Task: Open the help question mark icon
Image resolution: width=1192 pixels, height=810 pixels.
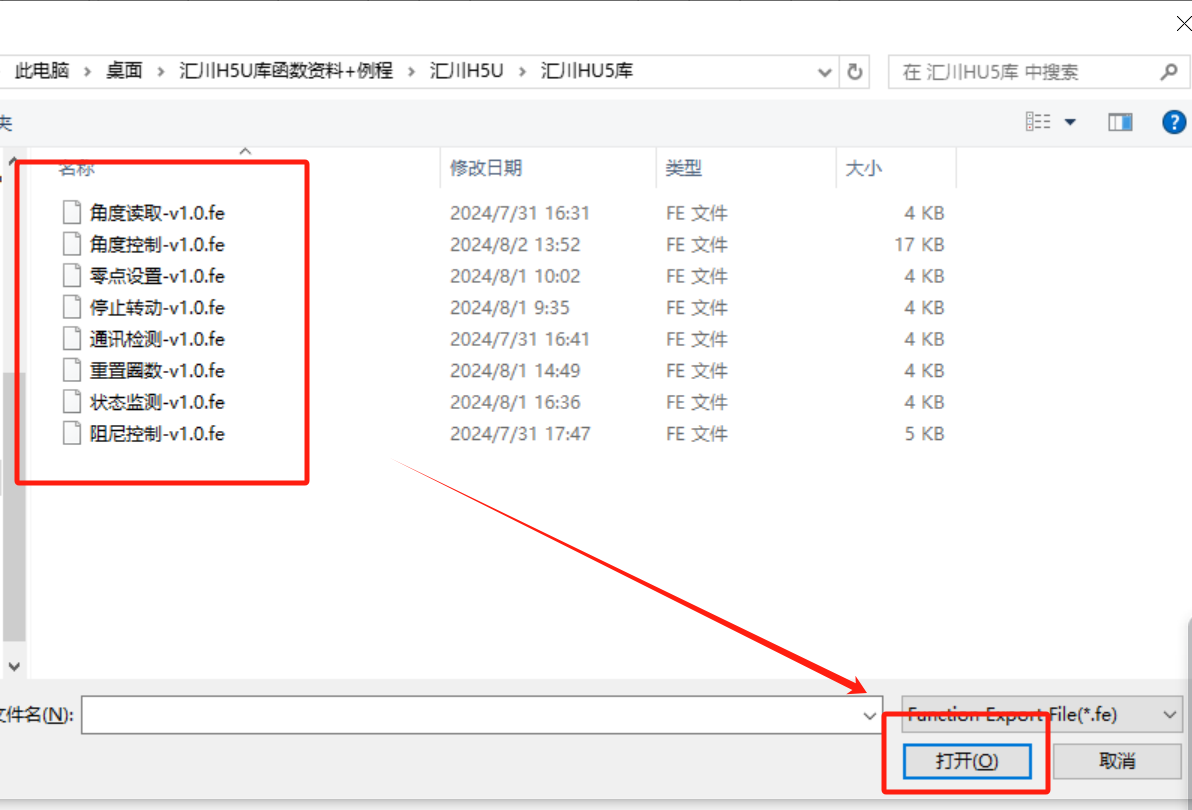Action: (1173, 122)
